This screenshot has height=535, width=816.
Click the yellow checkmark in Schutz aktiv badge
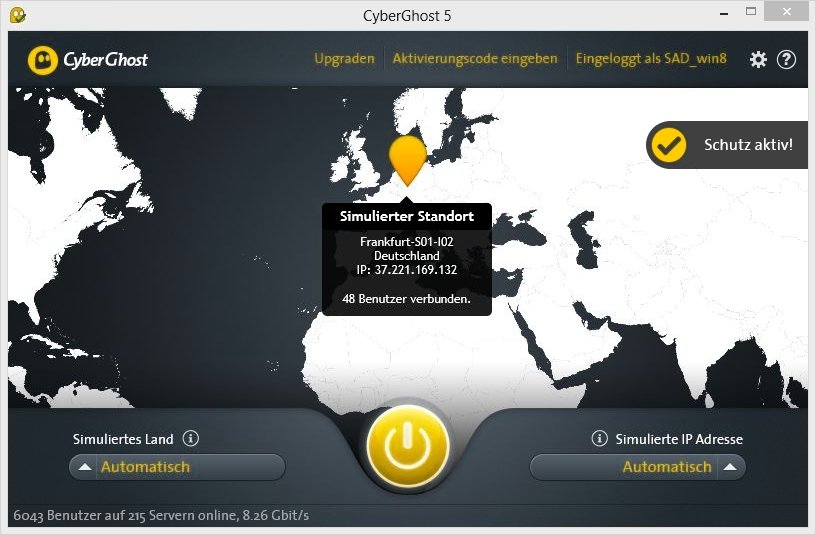[668, 145]
